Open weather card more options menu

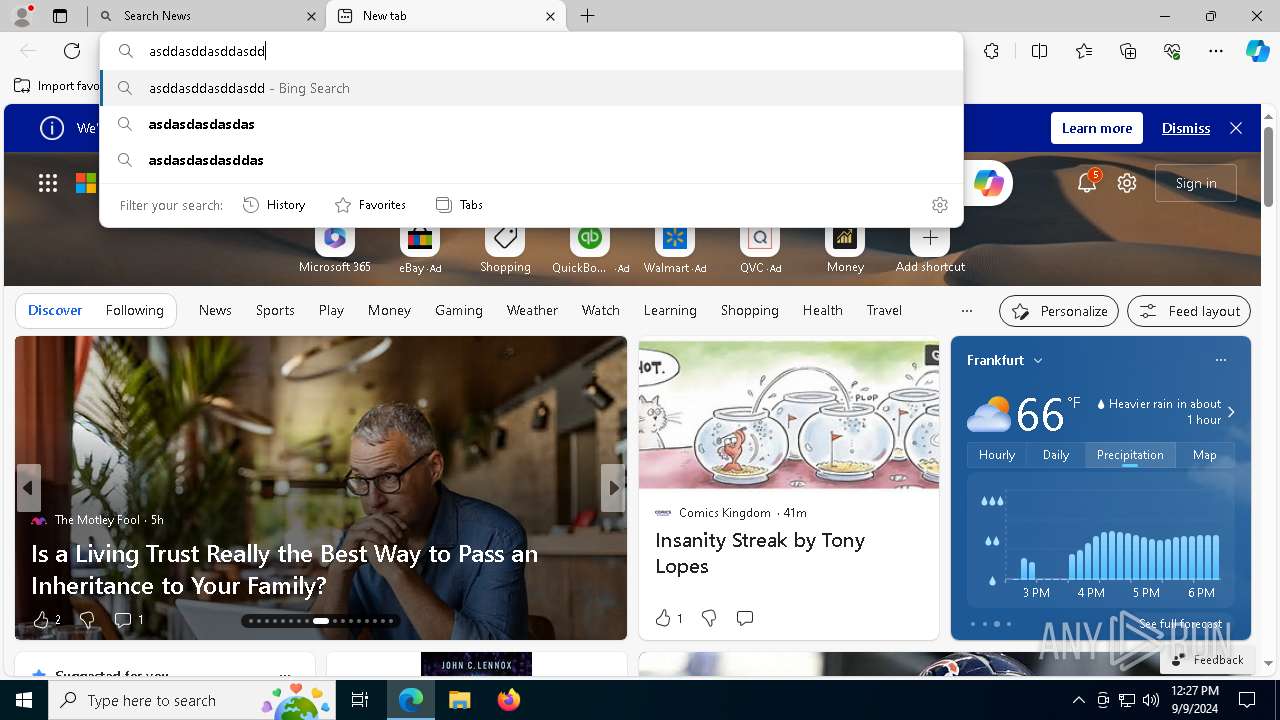1220,360
